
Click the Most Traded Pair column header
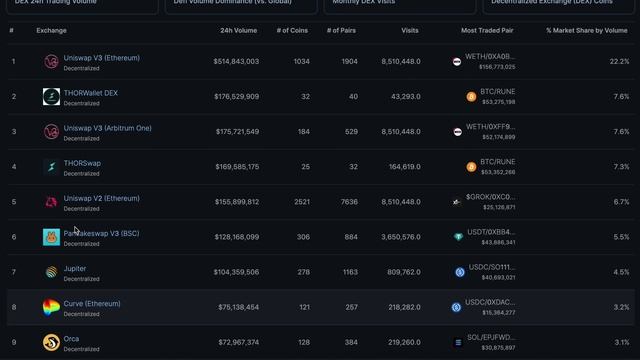pyautogui.click(x=487, y=31)
